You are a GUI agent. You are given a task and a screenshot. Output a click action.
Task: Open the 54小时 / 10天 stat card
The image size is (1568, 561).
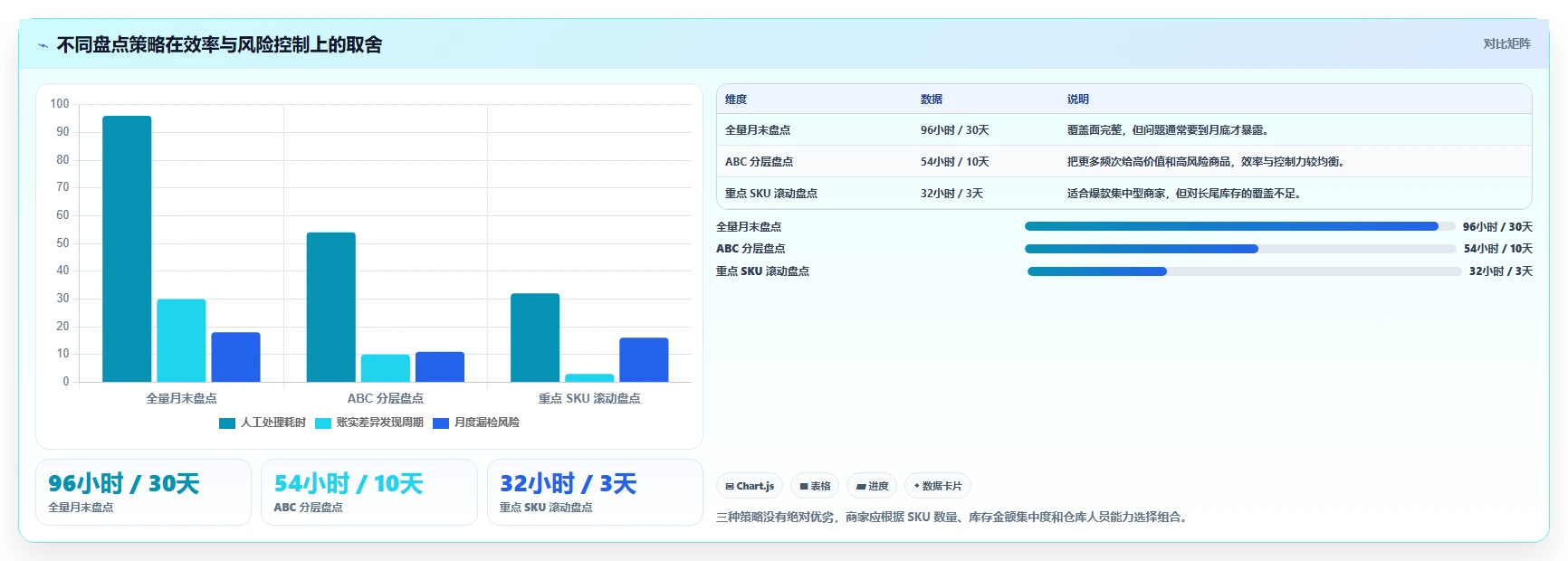369,492
